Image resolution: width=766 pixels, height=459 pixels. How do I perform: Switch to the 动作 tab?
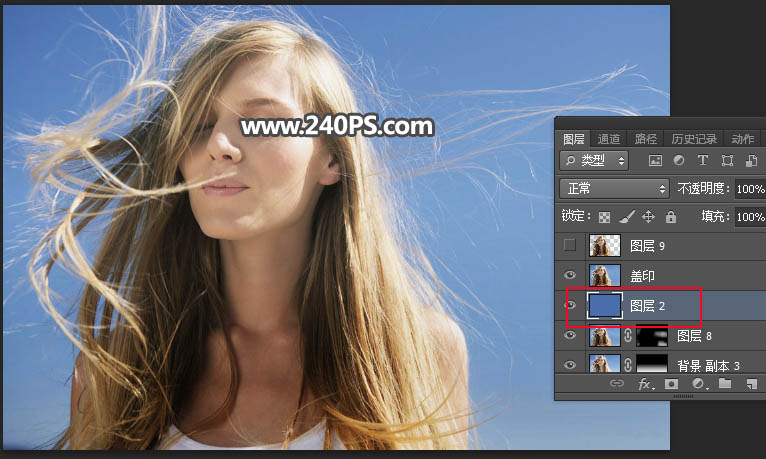[x=743, y=139]
